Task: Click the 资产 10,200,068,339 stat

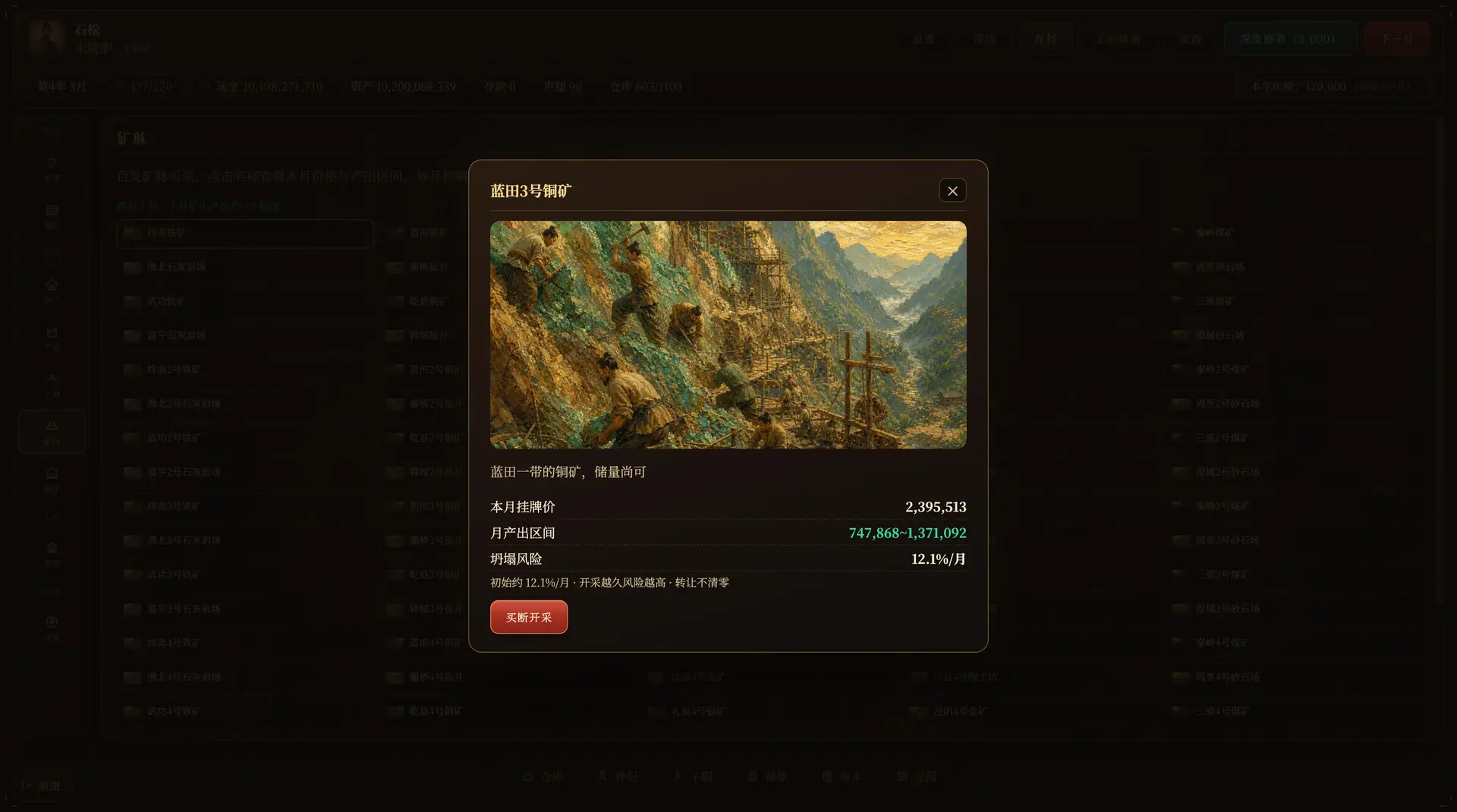Action: [403, 87]
